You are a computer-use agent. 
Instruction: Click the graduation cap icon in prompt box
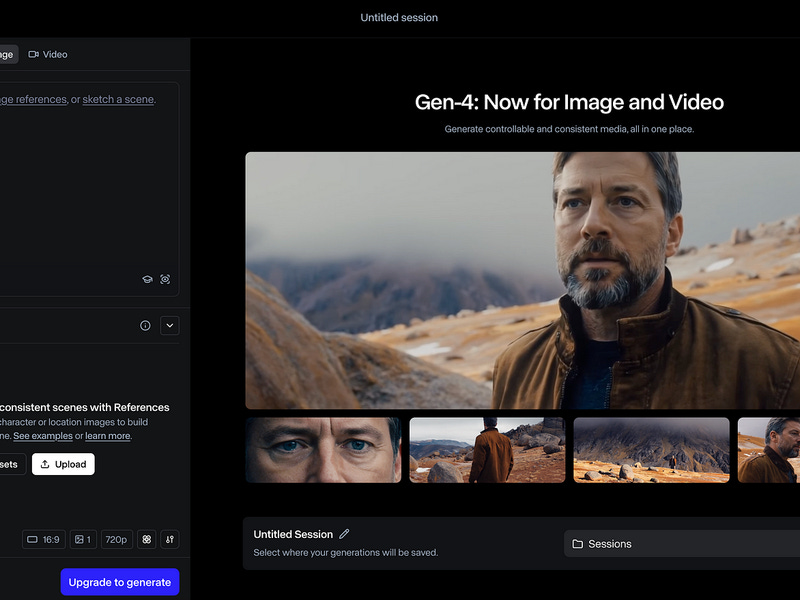(147, 279)
